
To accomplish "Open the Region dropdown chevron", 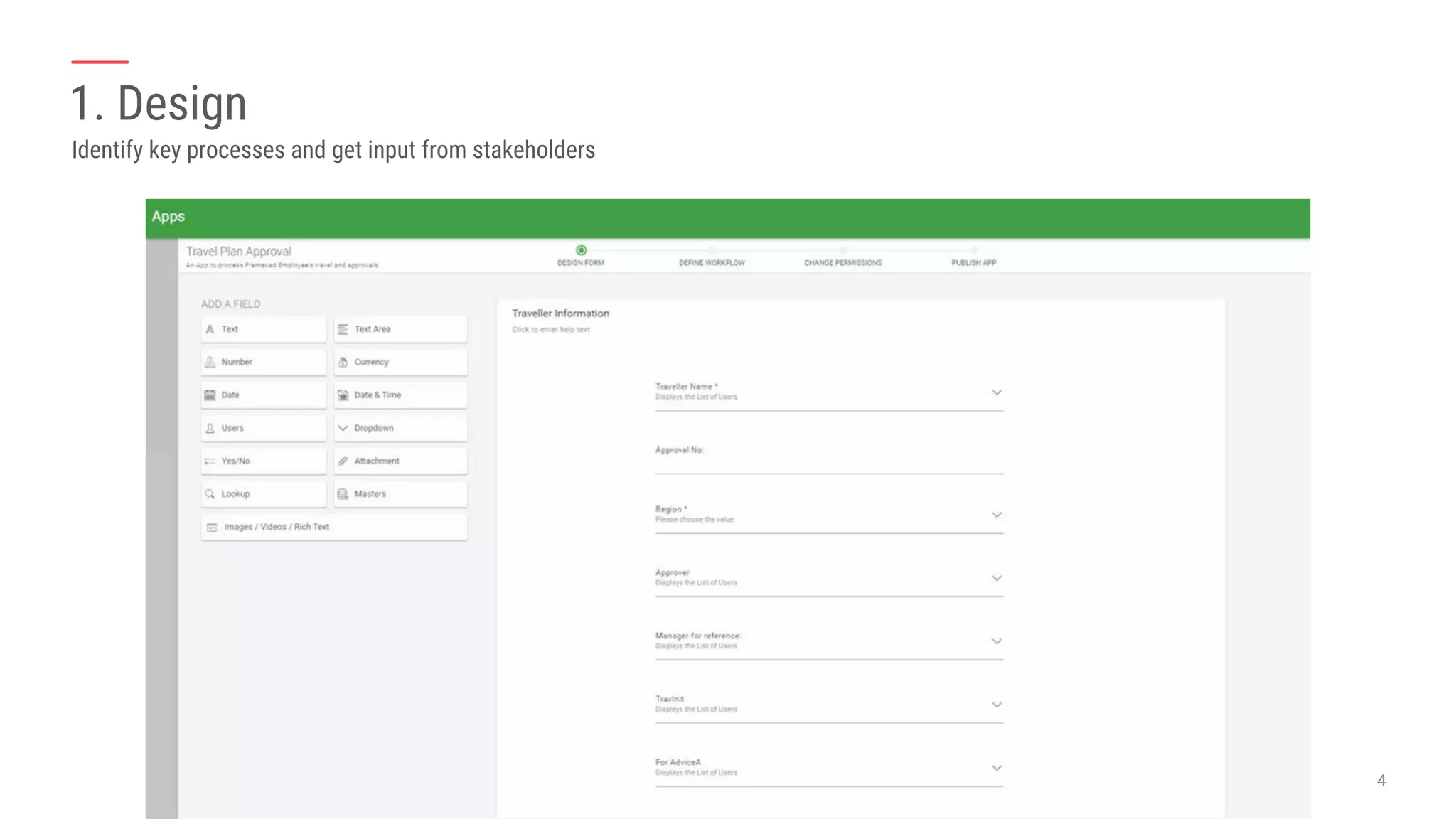I will pyautogui.click(x=997, y=515).
